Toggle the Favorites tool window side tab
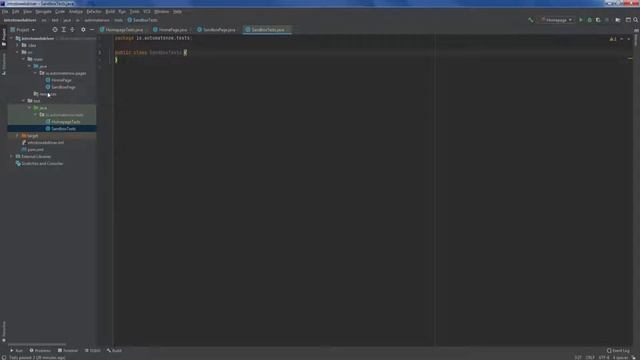 click(4, 331)
